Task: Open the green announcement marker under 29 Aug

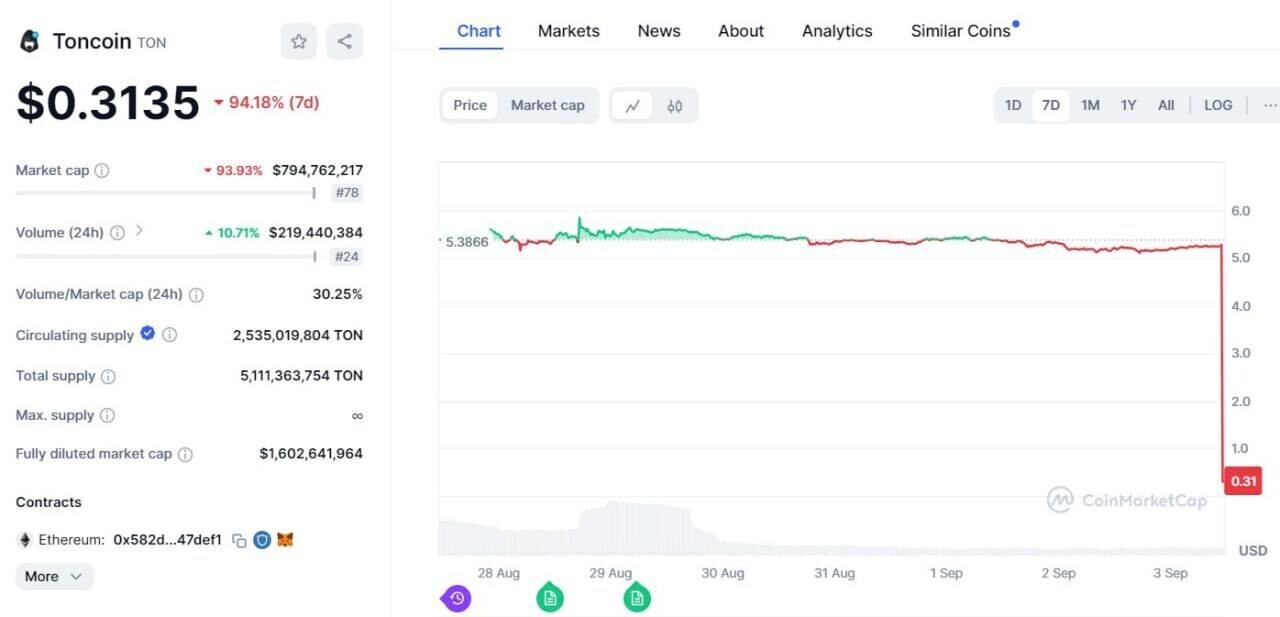Action: (x=637, y=597)
